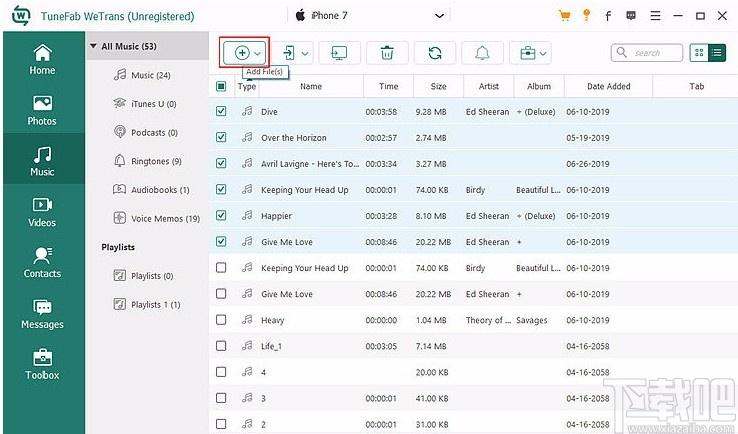738x434 pixels.
Task: Sort by the Size column header
Action: coord(438,86)
